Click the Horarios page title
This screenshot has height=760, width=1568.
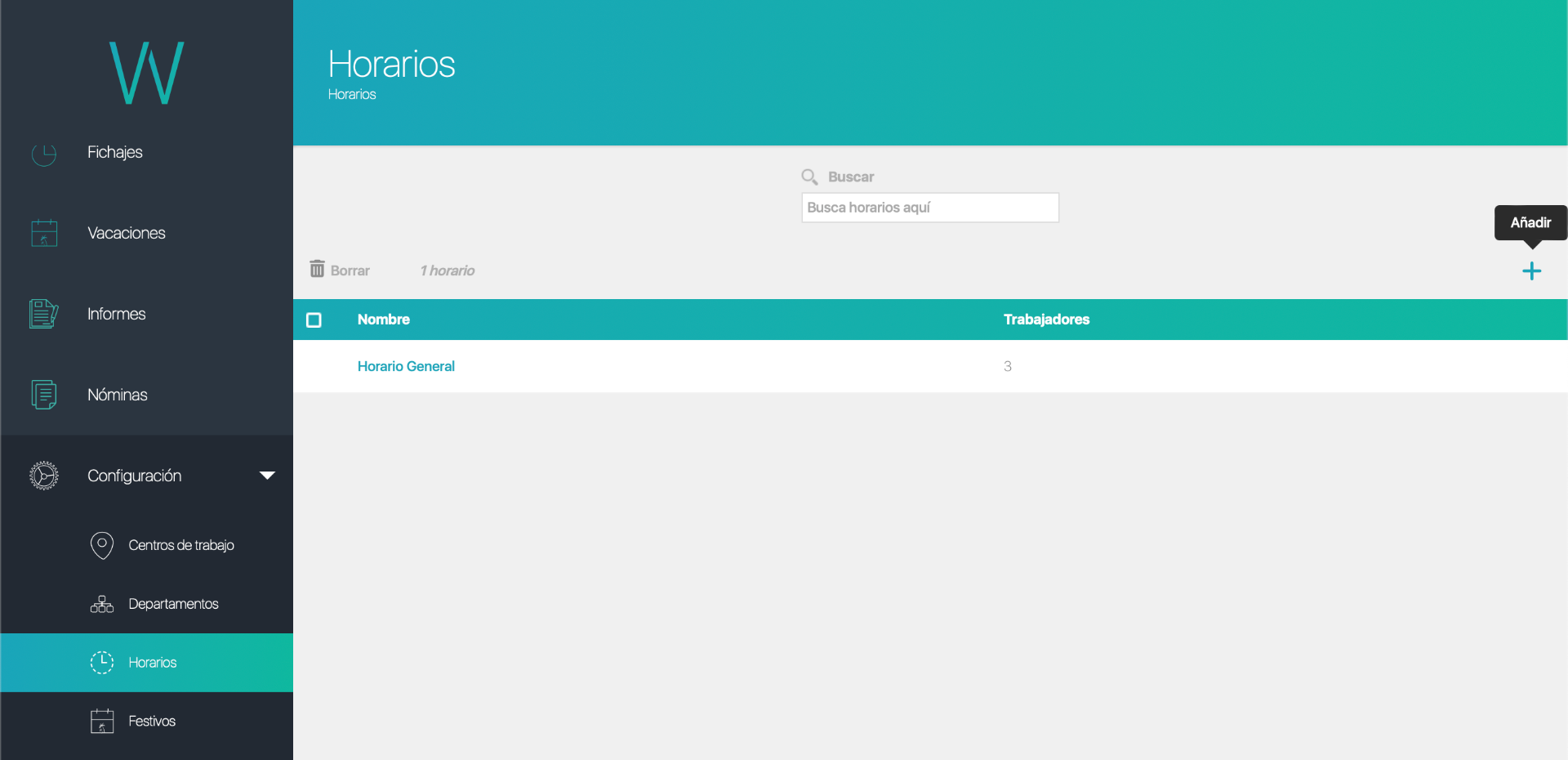pos(392,64)
